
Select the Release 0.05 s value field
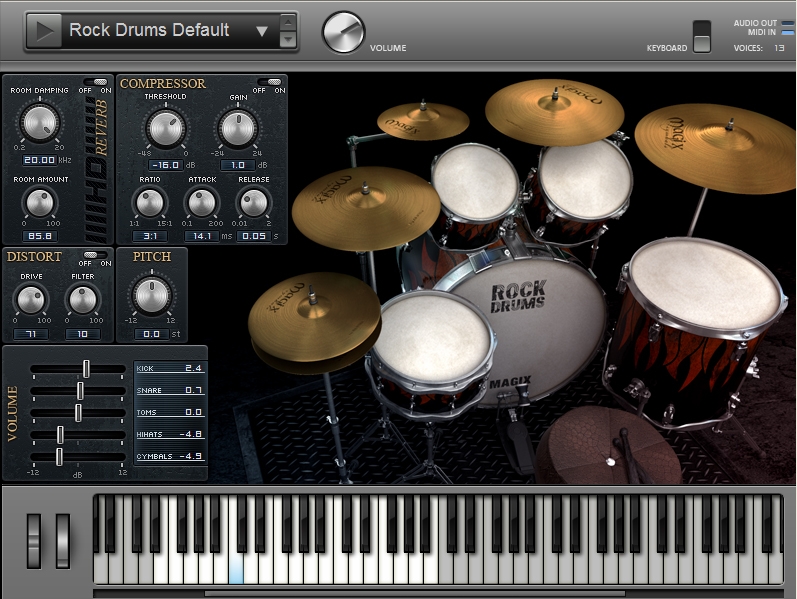254,236
